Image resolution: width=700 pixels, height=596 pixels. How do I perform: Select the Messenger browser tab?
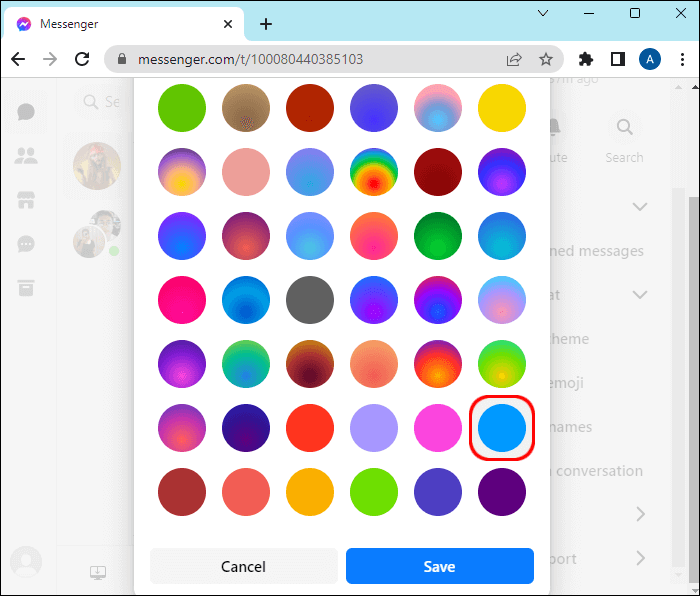point(124,24)
